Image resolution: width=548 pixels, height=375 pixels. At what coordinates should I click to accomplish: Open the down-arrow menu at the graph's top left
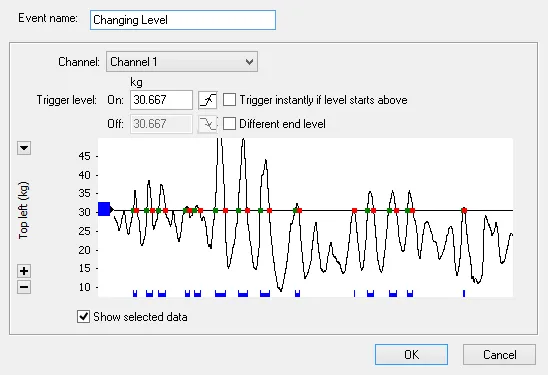point(24,148)
